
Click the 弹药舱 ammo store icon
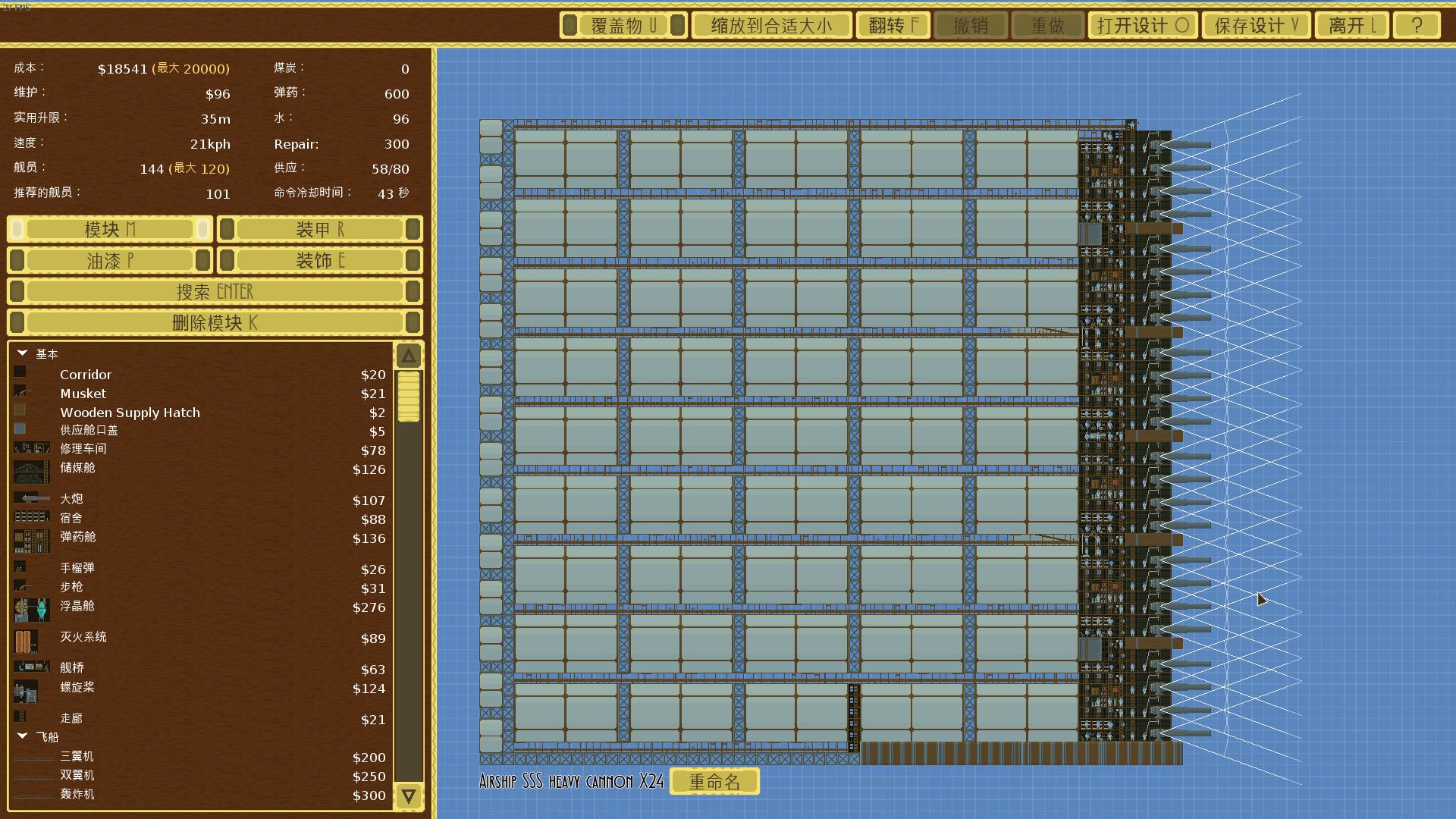click(x=32, y=541)
